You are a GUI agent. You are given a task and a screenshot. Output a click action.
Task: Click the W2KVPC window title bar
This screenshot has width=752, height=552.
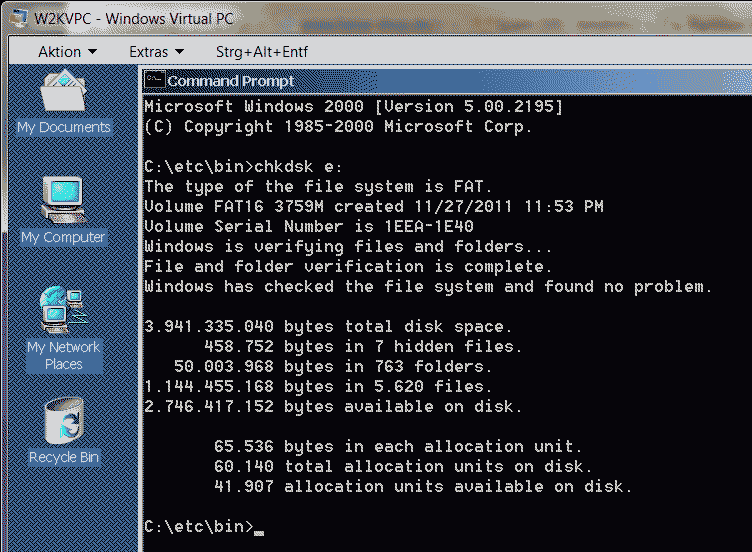click(400, 18)
